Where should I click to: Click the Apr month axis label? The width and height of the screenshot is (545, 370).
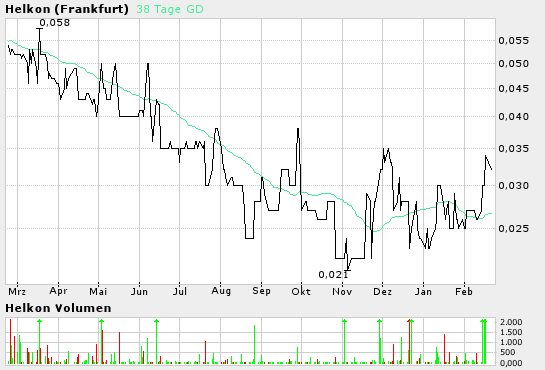[58, 291]
